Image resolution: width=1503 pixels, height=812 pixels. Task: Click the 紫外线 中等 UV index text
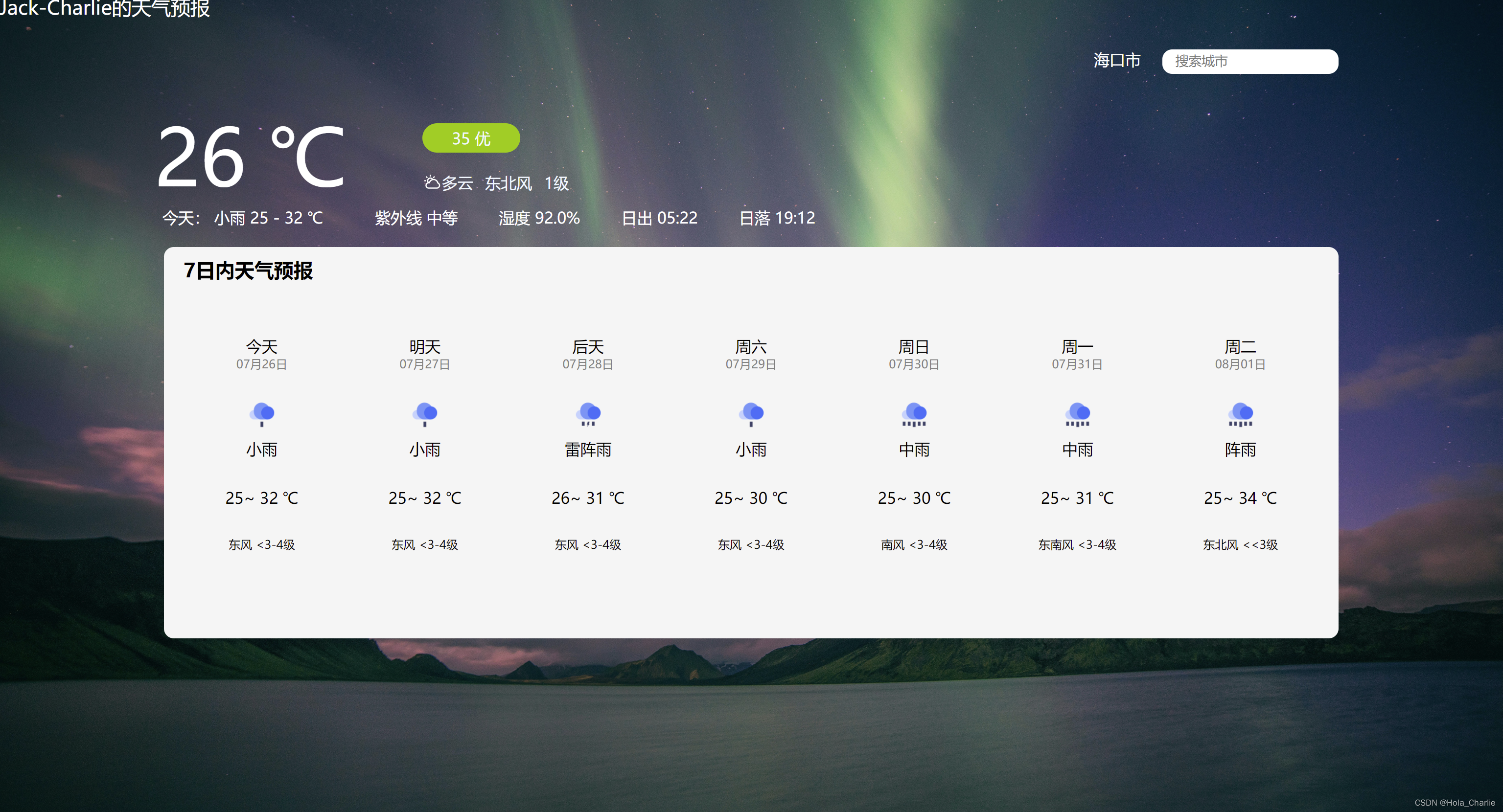point(416,218)
